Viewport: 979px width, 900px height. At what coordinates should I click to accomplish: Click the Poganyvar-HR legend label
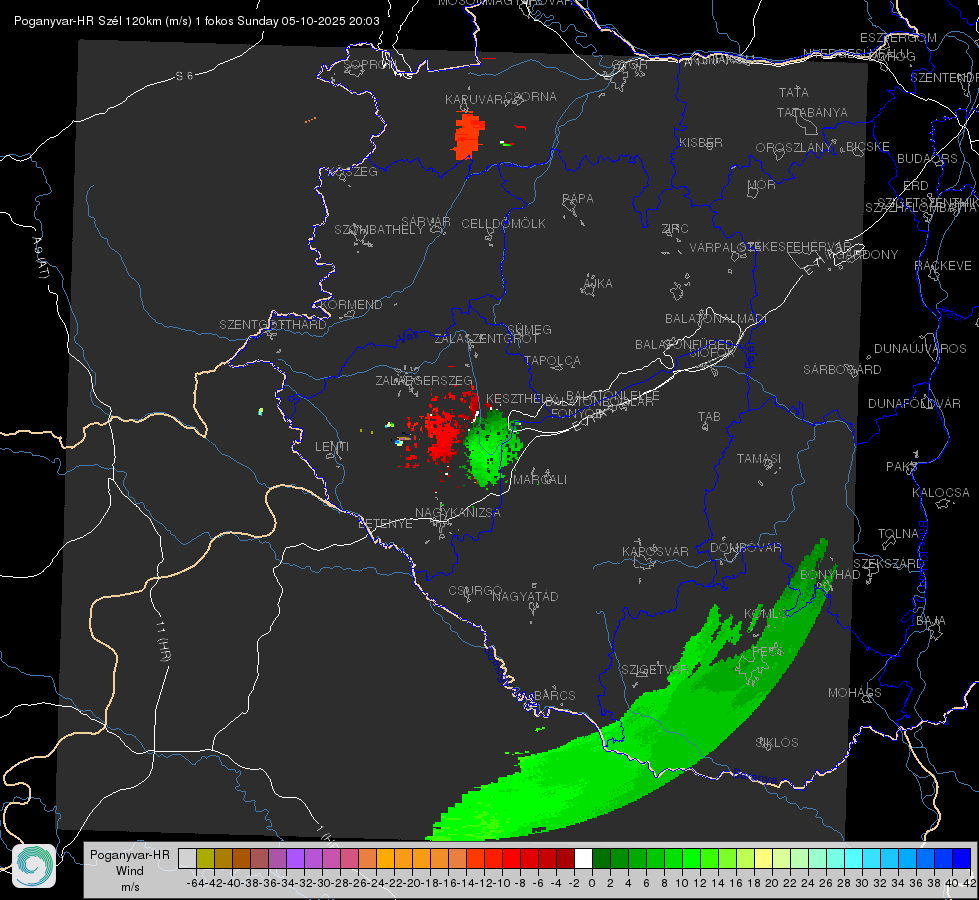pyautogui.click(x=130, y=855)
